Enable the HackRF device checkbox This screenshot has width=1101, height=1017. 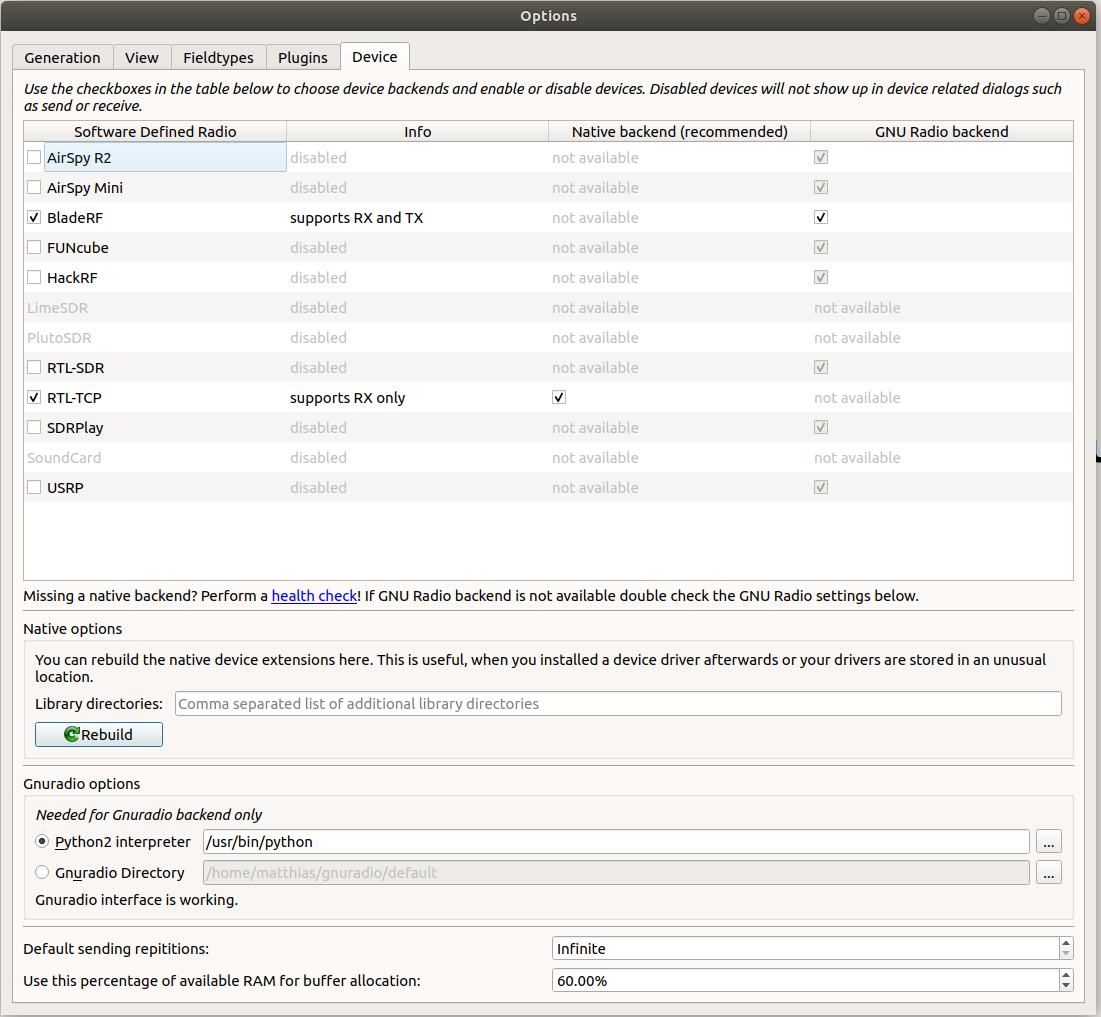(x=34, y=277)
